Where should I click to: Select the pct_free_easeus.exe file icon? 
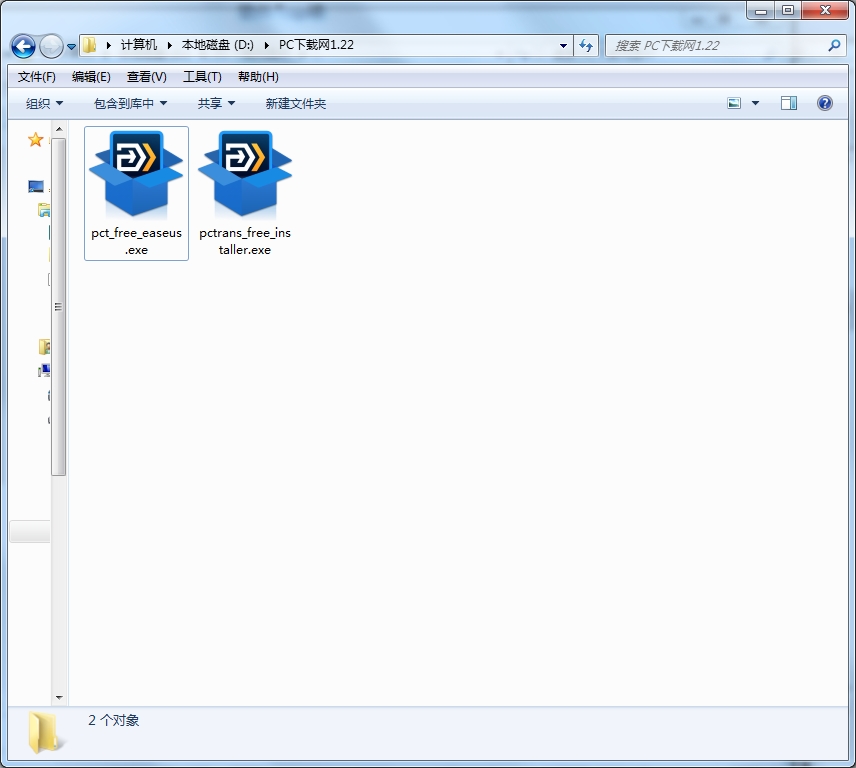pos(136,175)
